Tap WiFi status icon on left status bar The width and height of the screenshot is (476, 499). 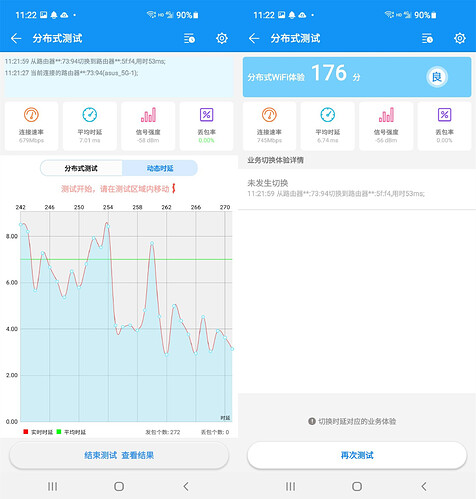pyautogui.click(x=151, y=15)
